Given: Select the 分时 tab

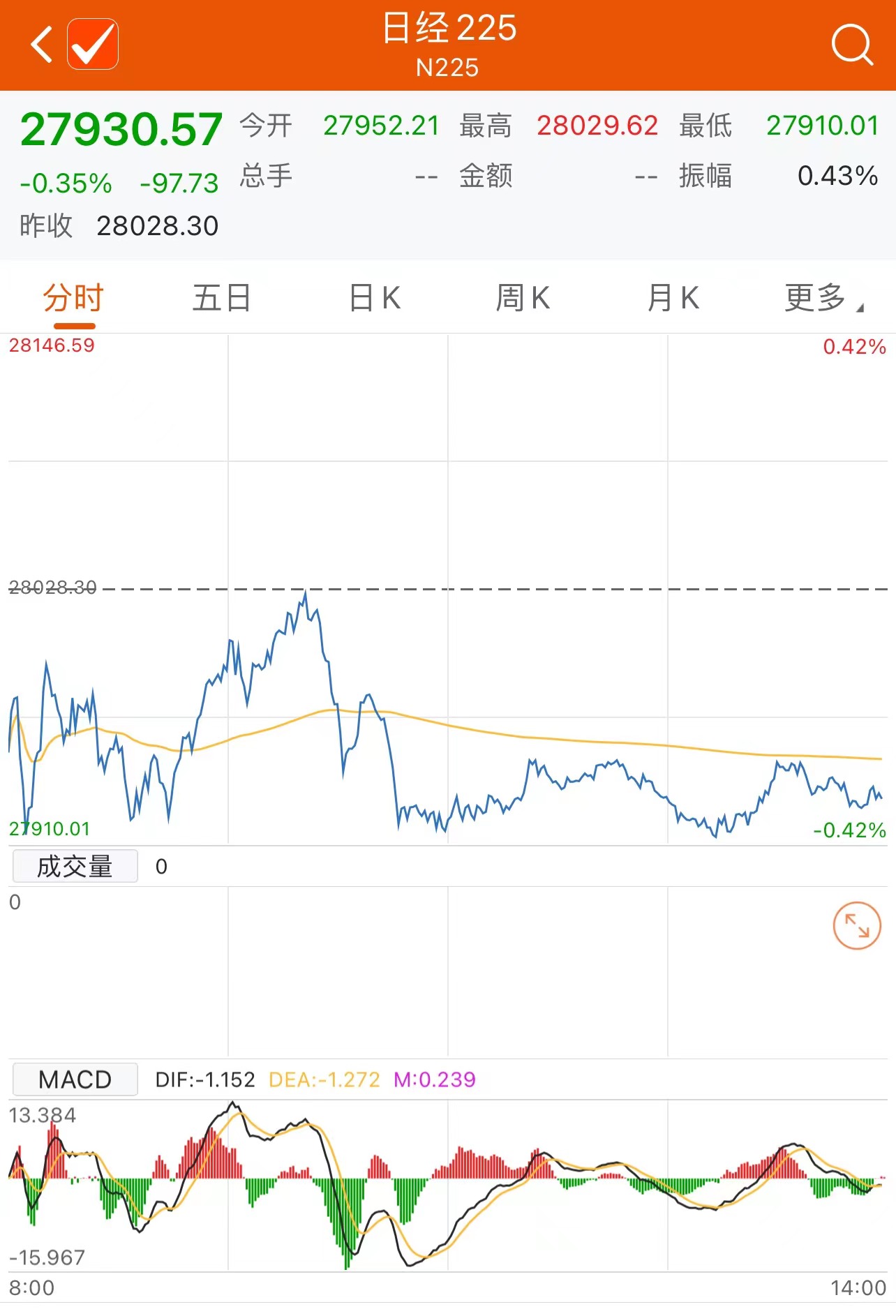Looking at the screenshot, I should 73,299.
